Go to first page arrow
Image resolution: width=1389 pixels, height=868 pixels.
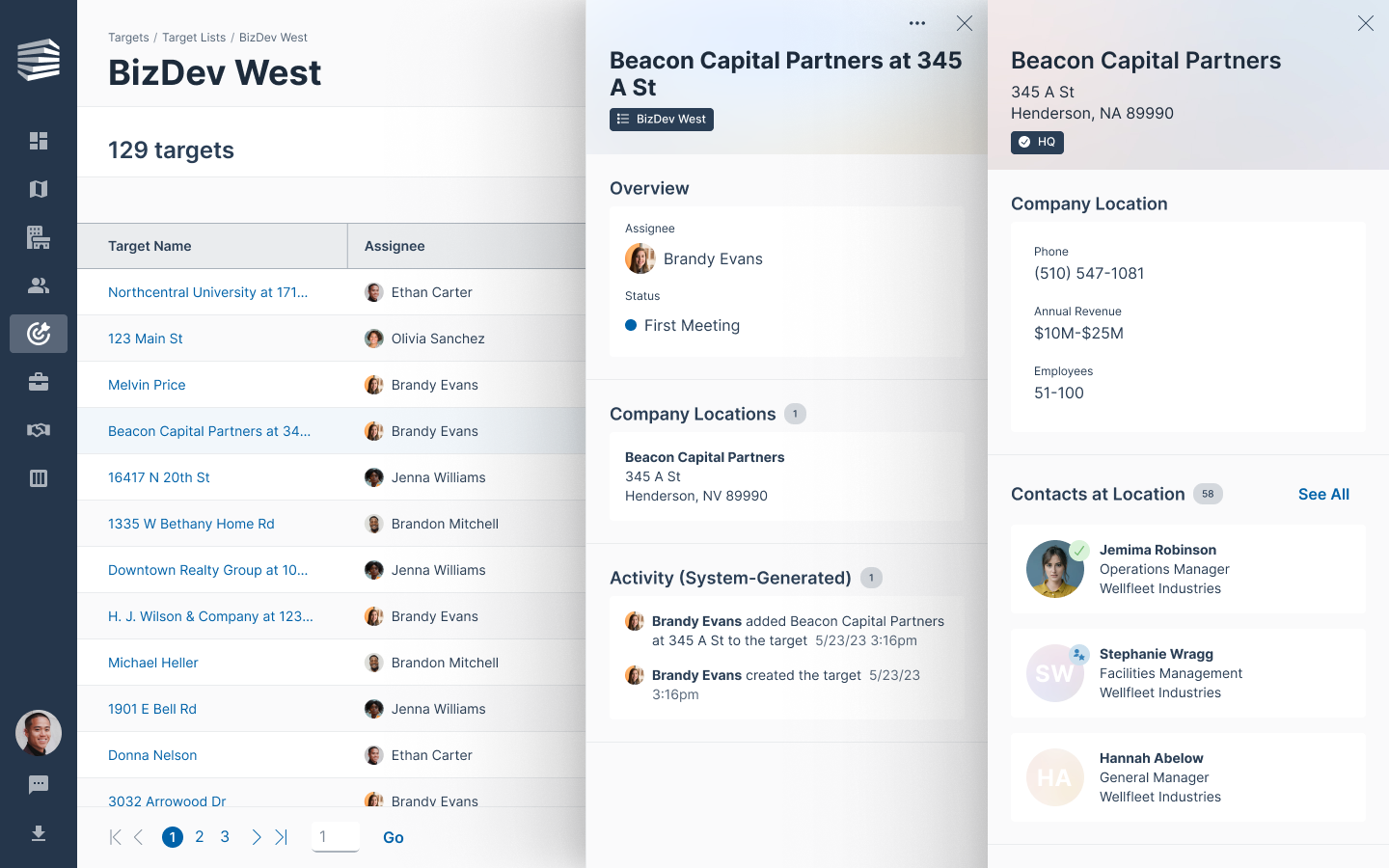pyautogui.click(x=116, y=837)
